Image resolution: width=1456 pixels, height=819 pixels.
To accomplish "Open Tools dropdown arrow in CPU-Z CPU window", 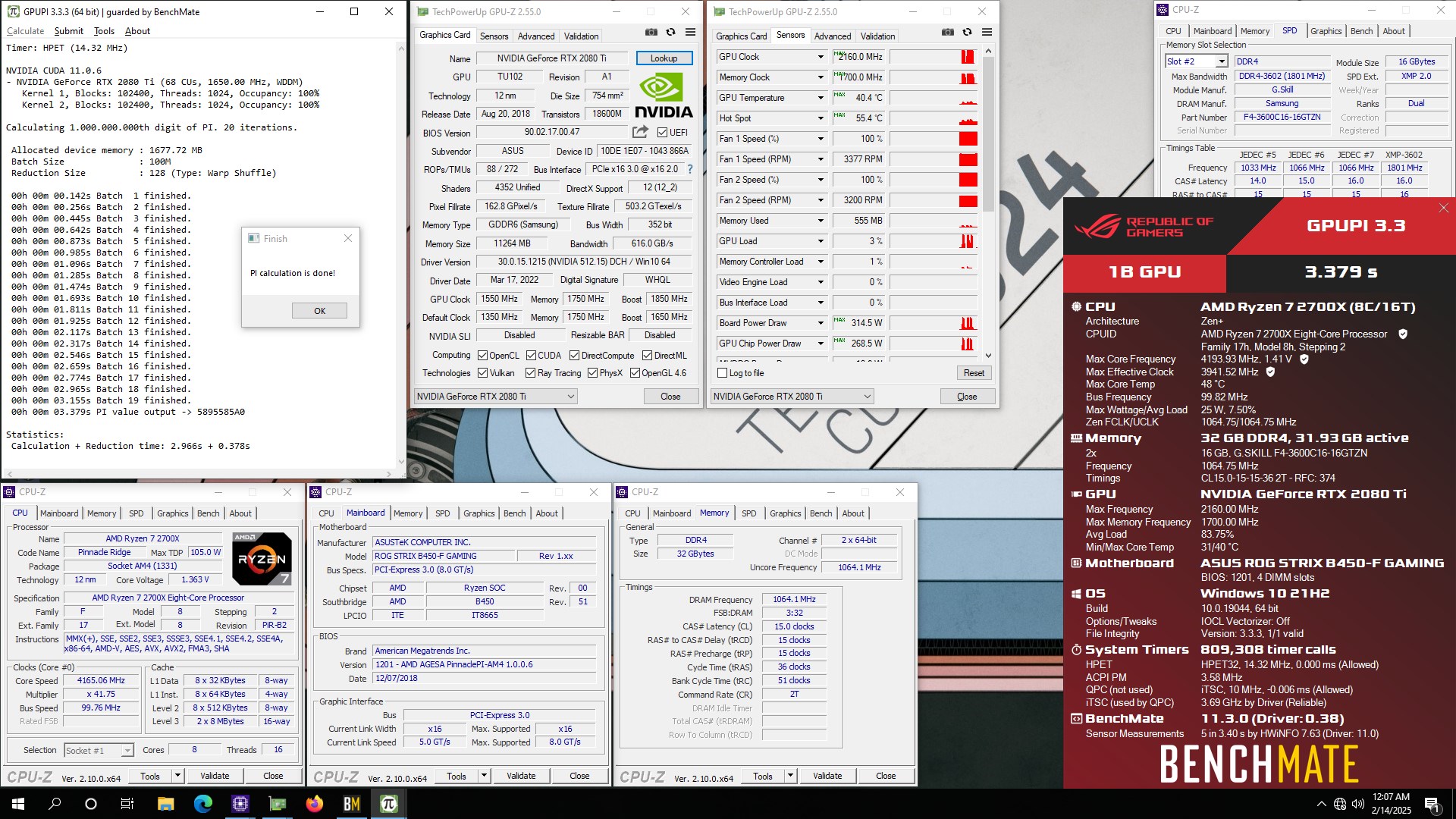I will pyautogui.click(x=177, y=776).
